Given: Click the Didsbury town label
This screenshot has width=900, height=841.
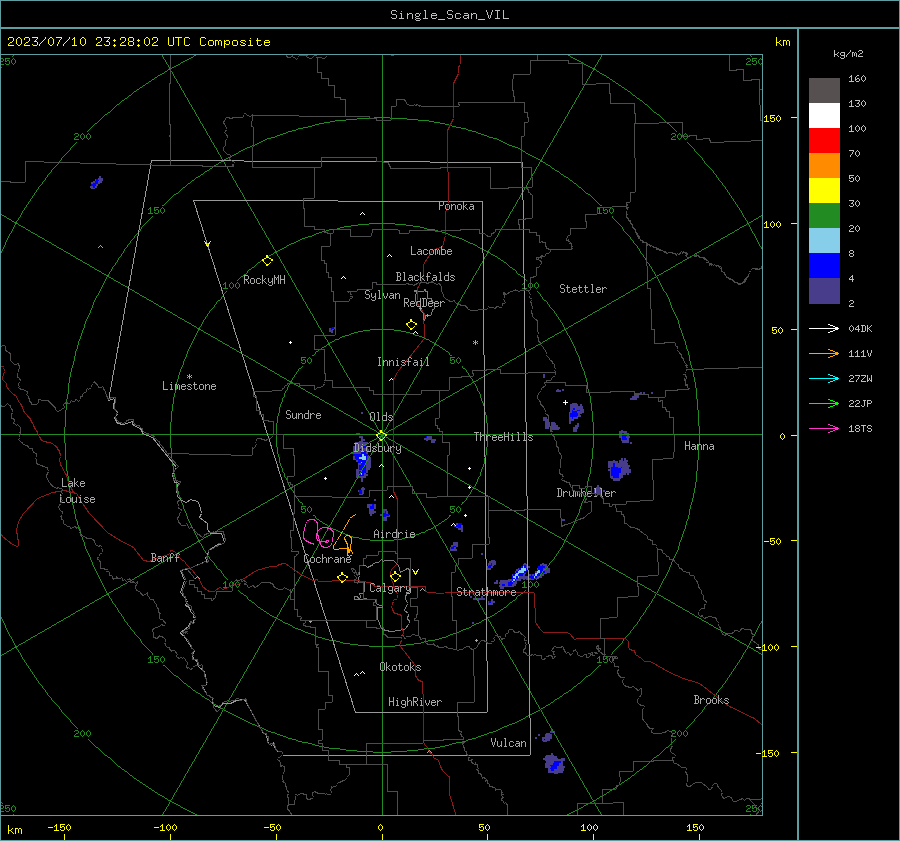Looking at the screenshot, I should pyautogui.click(x=377, y=448).
